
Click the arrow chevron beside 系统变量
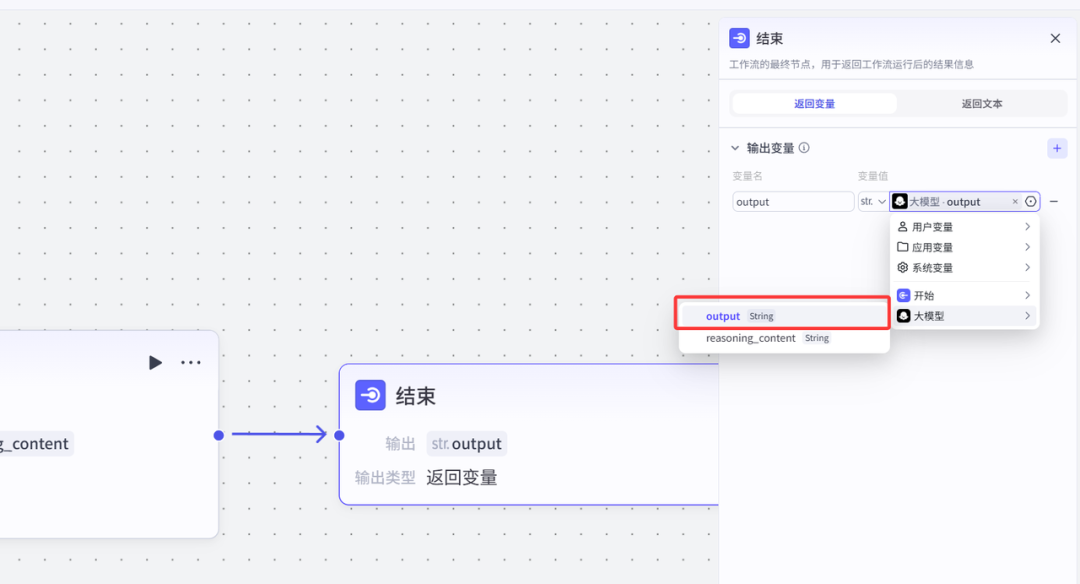tap(1027, 268)
